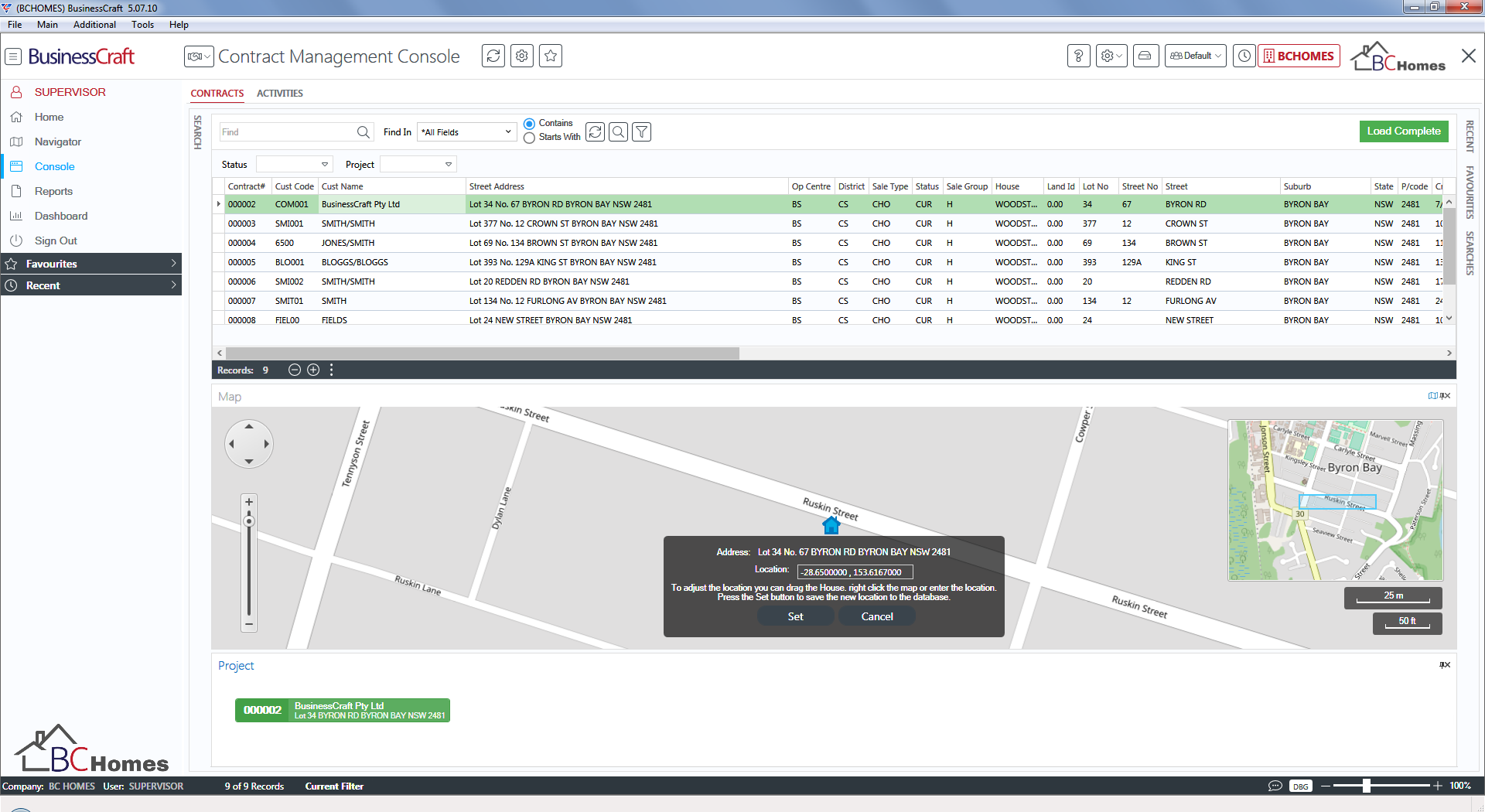
Task: Open the vertical RECENT side tab
Action: (x=1470, y=136)
